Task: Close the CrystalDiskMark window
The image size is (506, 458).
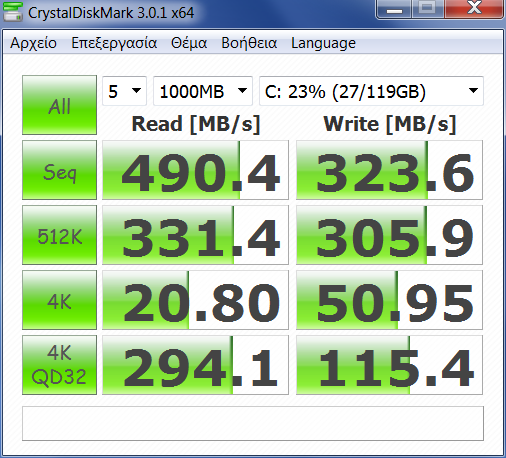Action: [x=474, y=9]
